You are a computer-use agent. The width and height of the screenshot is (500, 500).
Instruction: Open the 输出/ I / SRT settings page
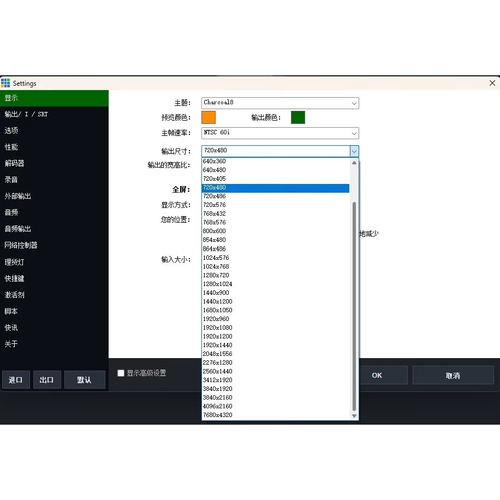(54, 114)
